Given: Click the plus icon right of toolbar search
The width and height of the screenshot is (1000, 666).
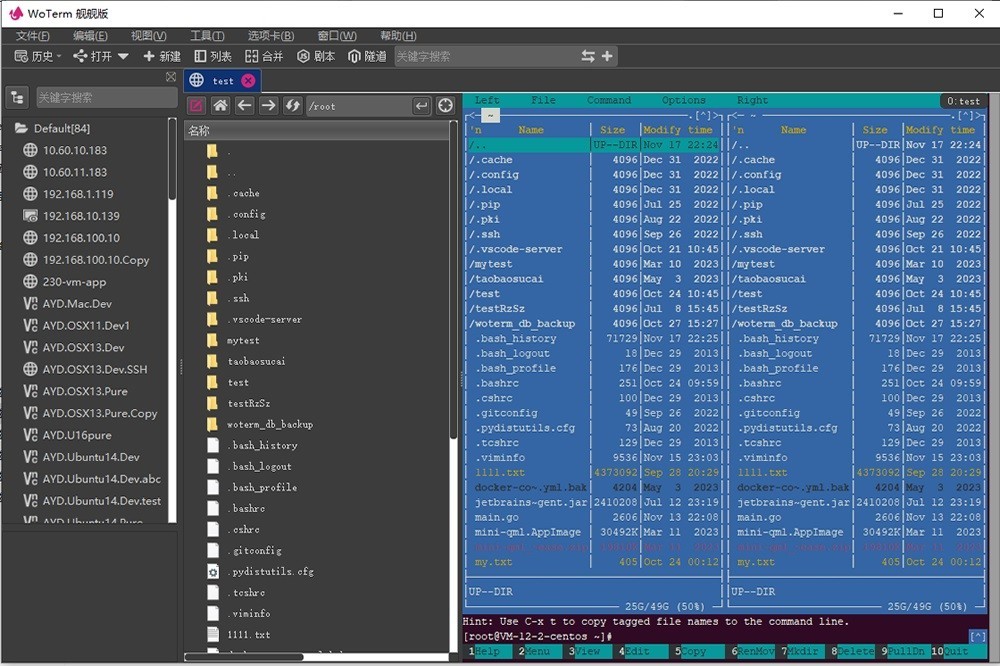Looking at the screenshot, I should (606, 56).
